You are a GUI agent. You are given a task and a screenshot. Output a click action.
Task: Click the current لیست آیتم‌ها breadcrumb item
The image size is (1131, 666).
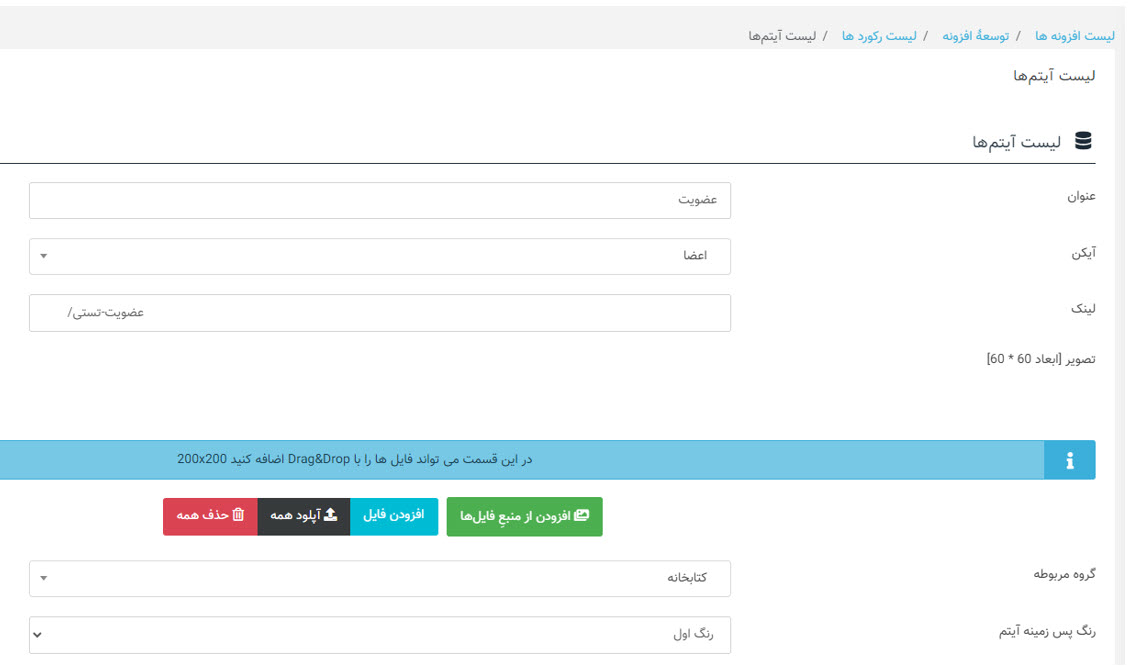tap(782, 36)
